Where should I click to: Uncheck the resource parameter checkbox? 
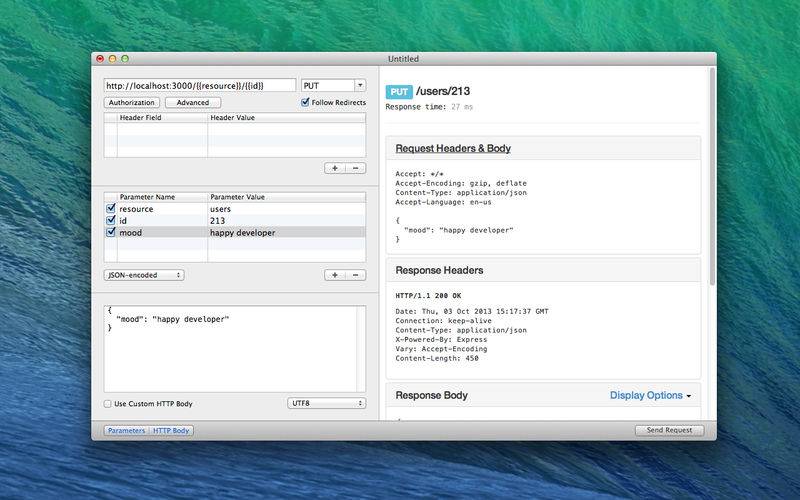tap(111, 209)
